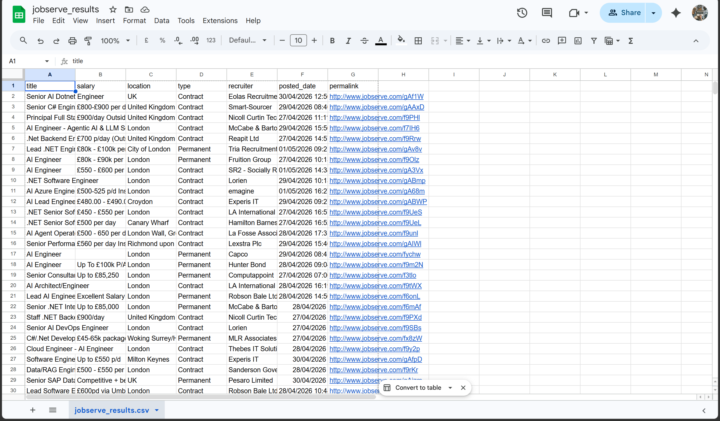
Task: Open zoom 100% dropdown
Action: [x=115, y=41]
